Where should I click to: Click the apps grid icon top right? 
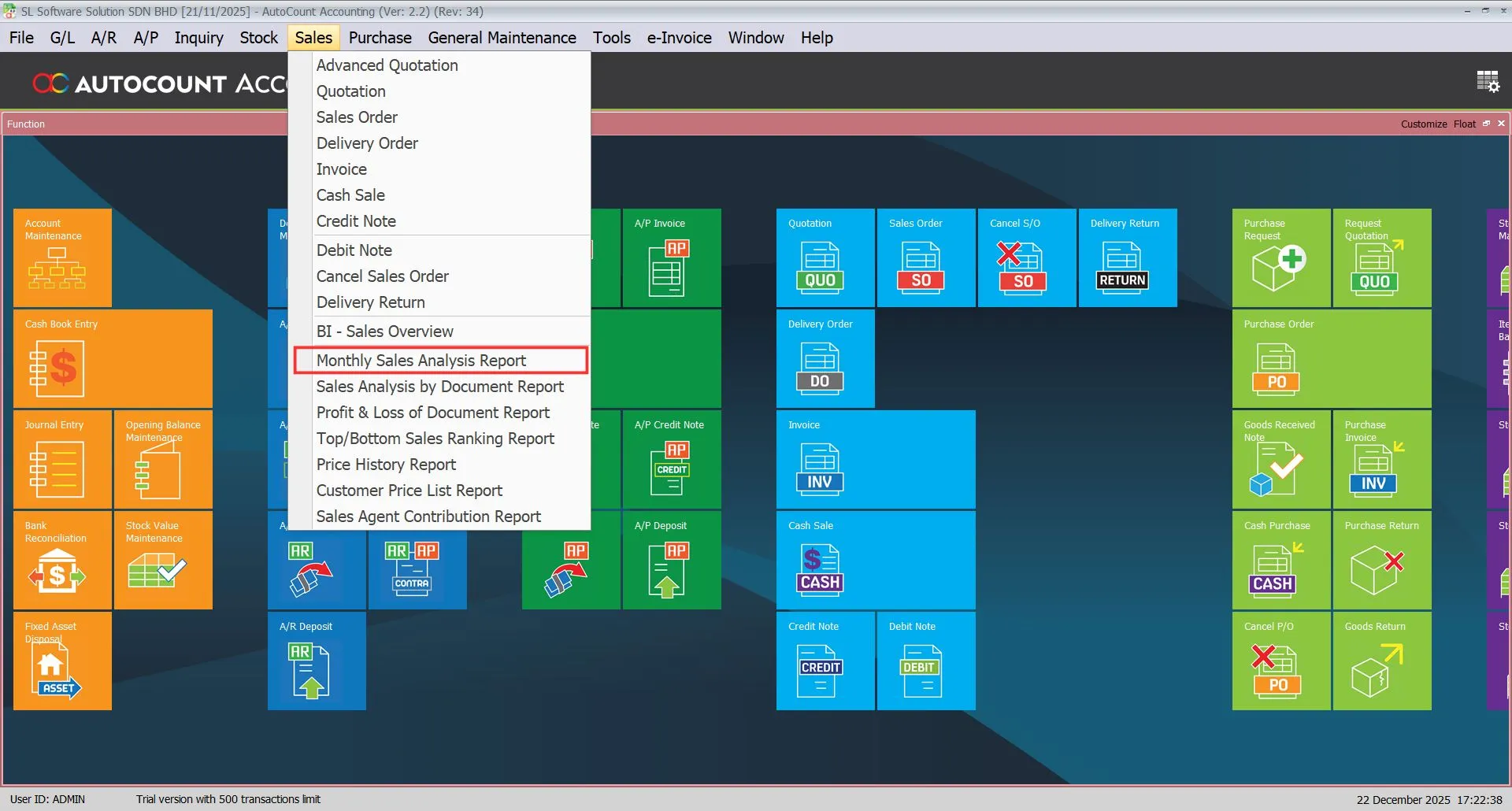coord(1487,81)
